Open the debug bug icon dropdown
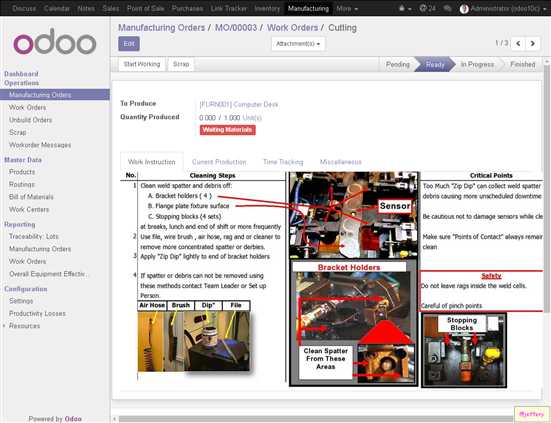The image size is (551, 423). pyautogui.click(x=404, y=8)
